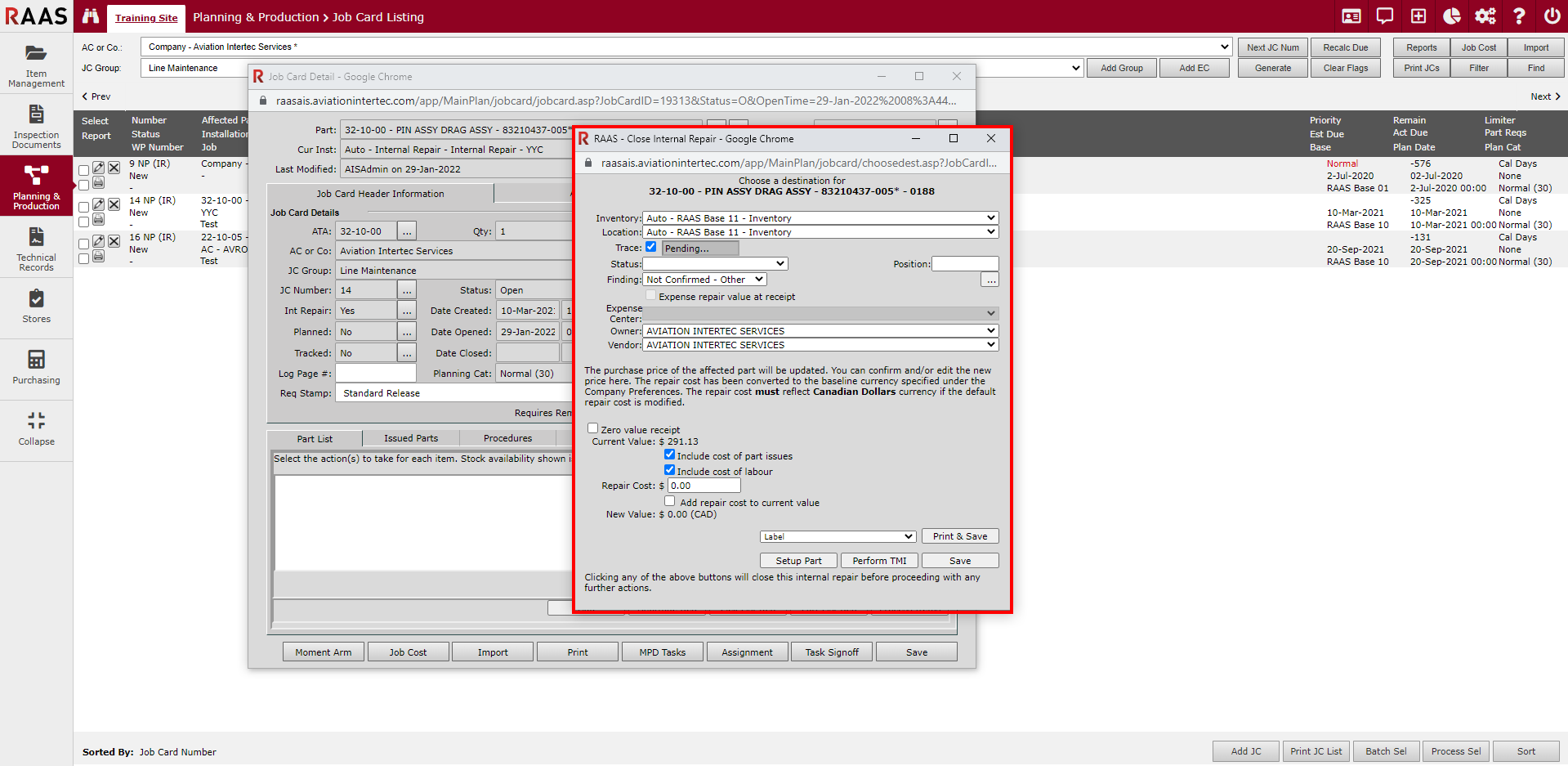Click the Training Site link
1568x766 pixels.
click(x=146, y=18)
